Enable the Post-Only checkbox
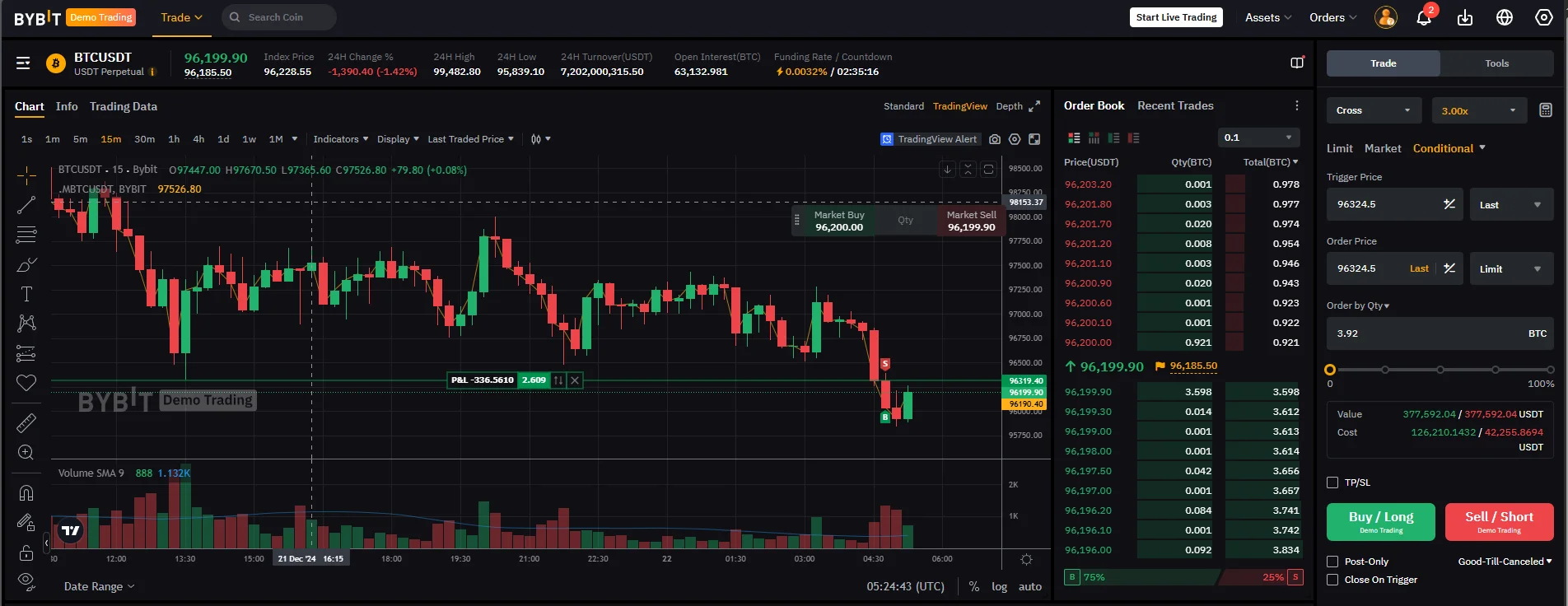 tap(1332, 562)
